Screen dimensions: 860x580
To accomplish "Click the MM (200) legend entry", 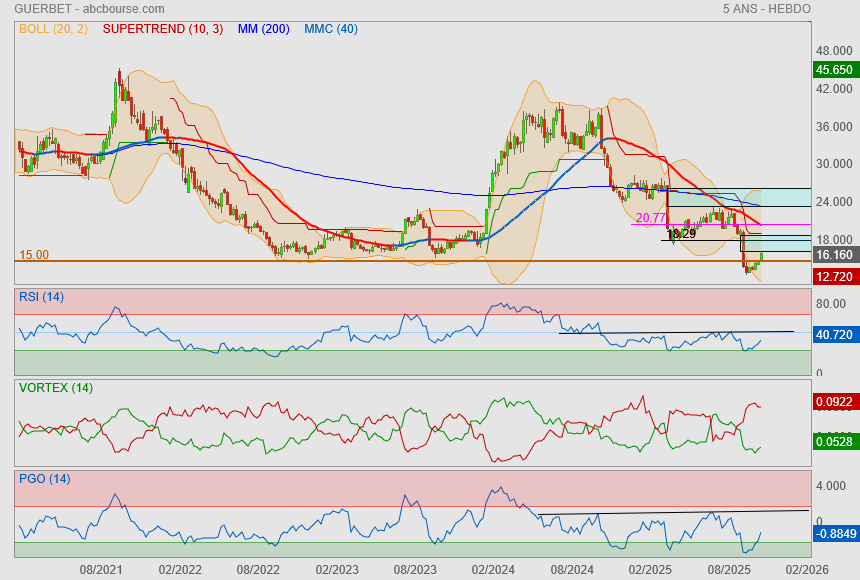I will pos(264,29).
